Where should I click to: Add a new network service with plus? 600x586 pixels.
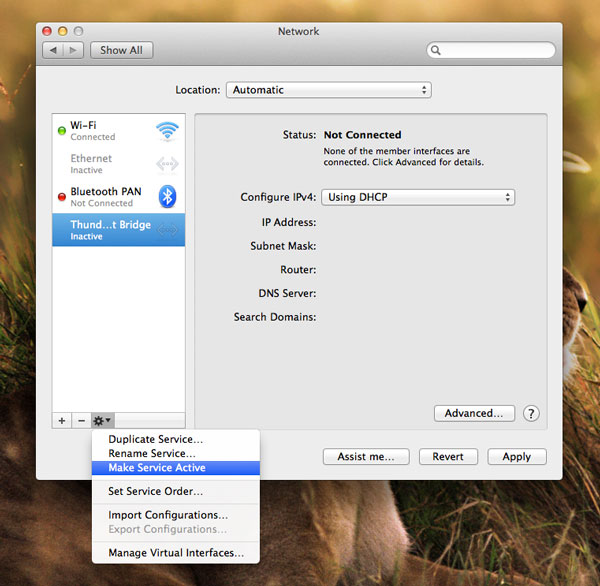[x=62, y=421]
